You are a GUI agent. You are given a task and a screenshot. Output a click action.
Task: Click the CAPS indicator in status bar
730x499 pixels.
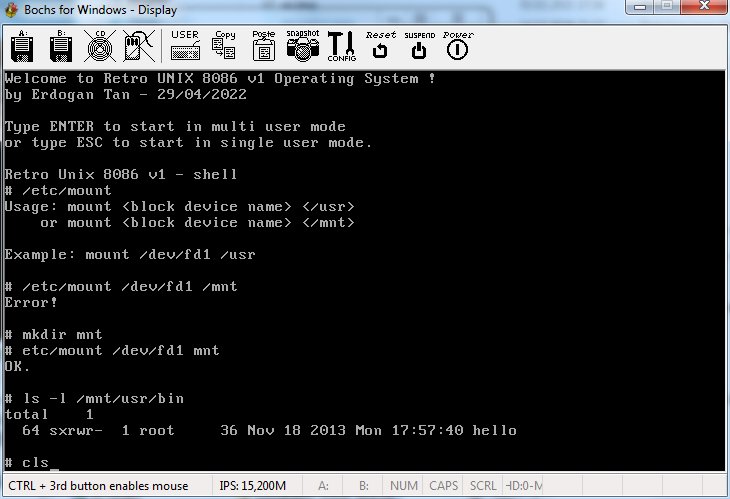[x=444, y=486]
